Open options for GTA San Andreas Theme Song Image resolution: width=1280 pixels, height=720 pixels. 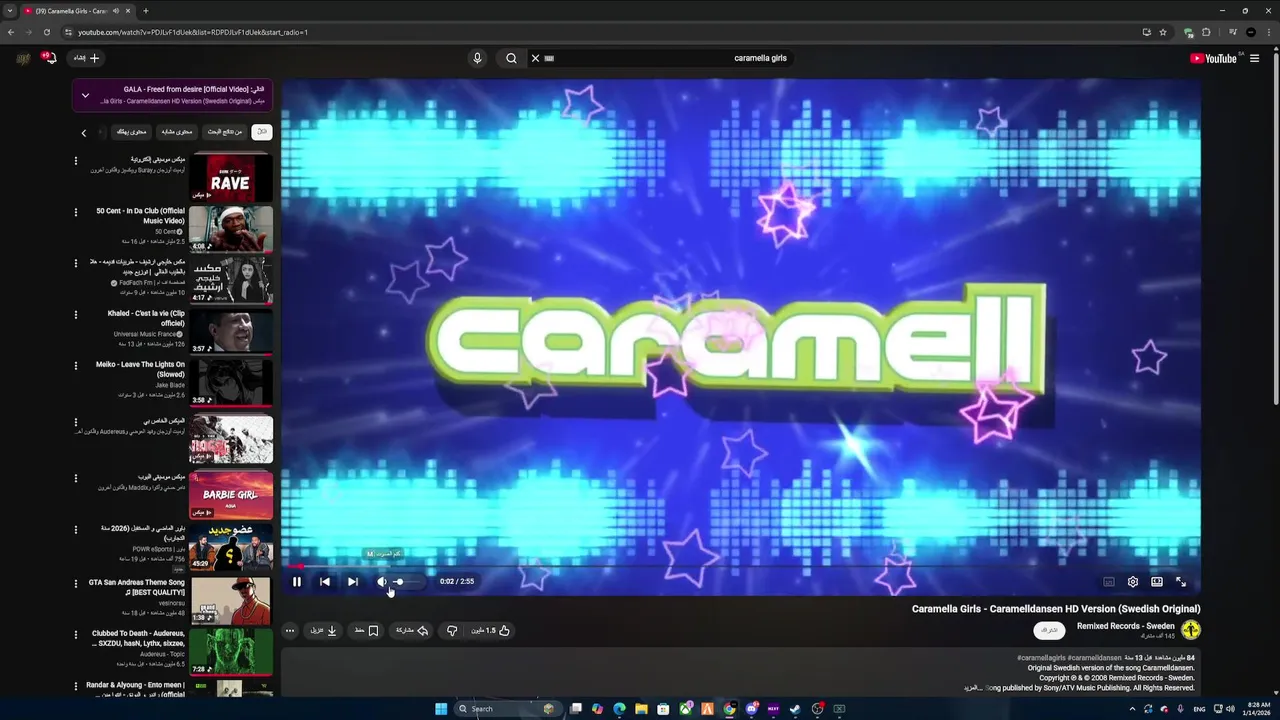coord(76,583)
